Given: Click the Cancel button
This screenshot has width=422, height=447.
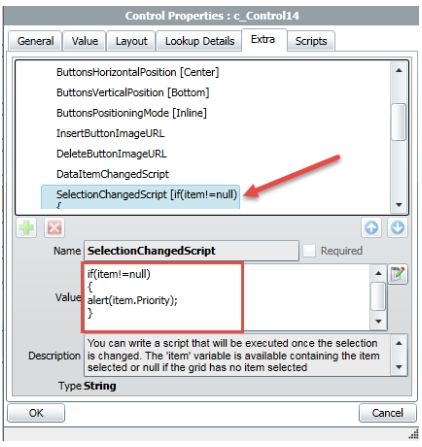Looking at the screenshot, I should pos(387,413).
